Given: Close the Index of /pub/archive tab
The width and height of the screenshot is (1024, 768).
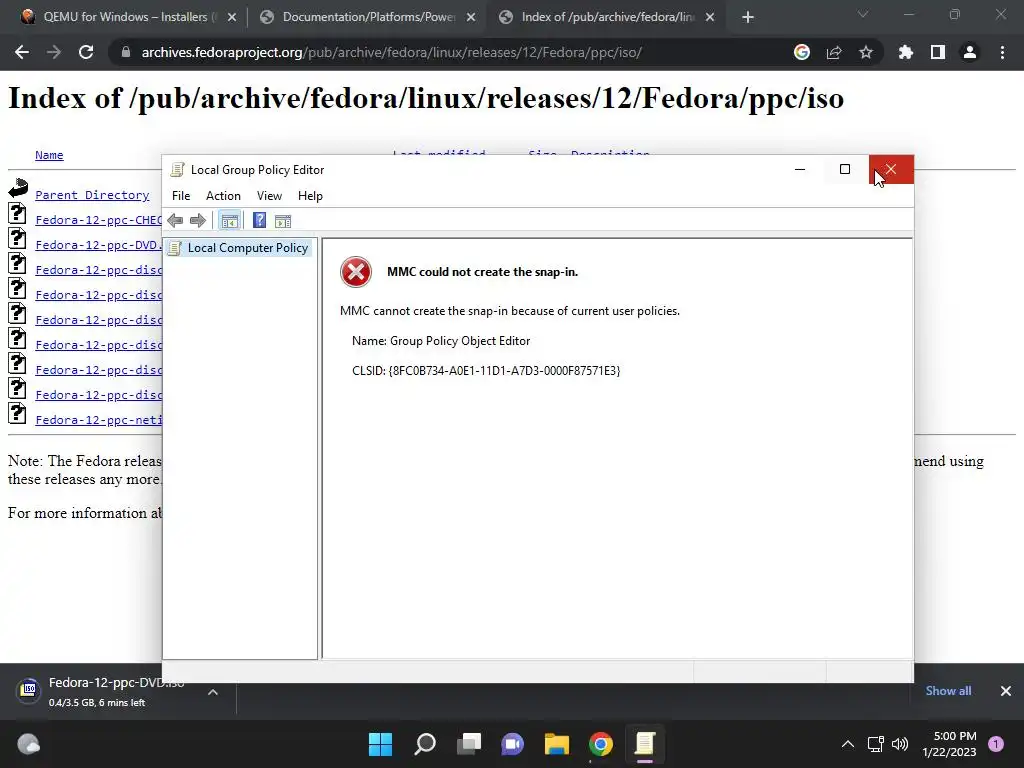Looking at the screenshot, I should click(710, 18).
